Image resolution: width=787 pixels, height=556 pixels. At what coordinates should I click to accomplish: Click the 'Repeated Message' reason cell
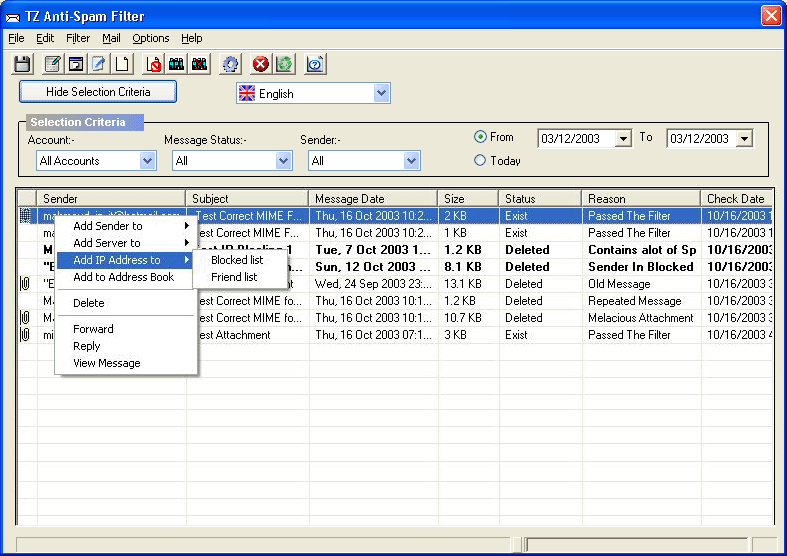(641, 301)
